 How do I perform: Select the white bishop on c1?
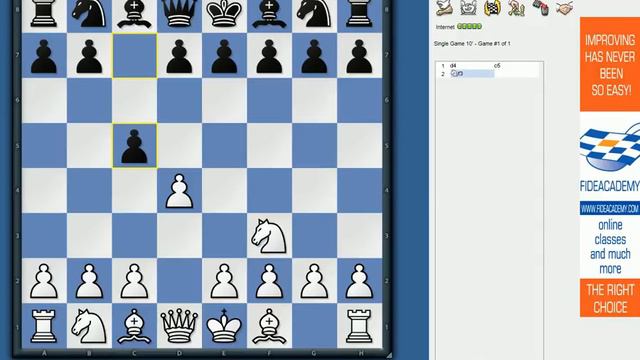[x=134, y=327]
